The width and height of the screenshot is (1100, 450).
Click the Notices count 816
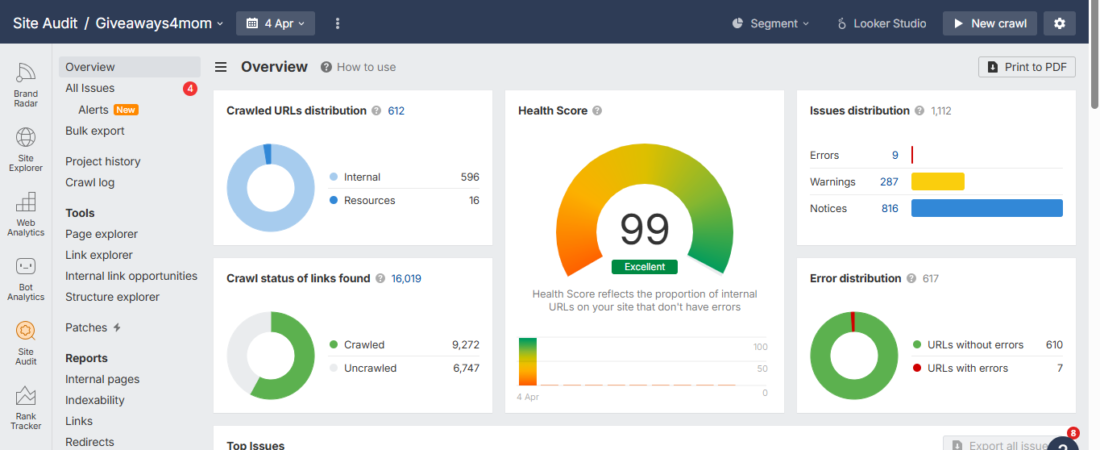point(890,209)
